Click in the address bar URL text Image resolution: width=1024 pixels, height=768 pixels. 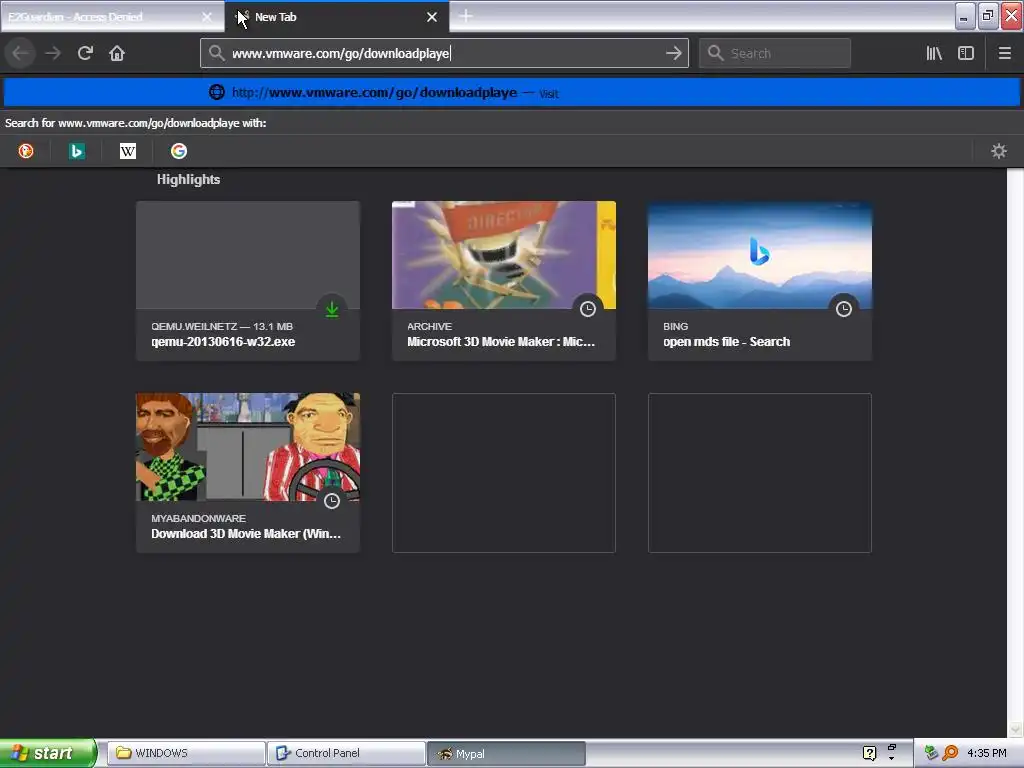click(x=341, y=53)
